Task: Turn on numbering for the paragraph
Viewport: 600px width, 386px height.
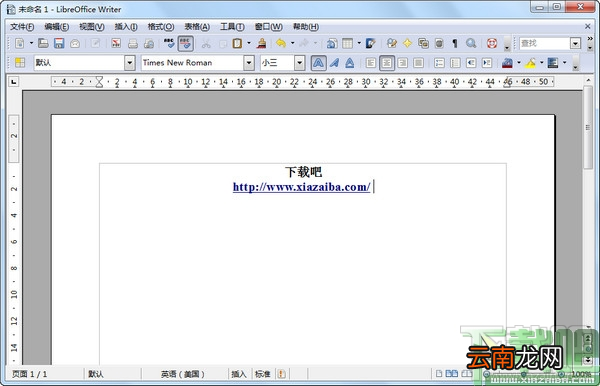Action: click(x=439, y=63)
